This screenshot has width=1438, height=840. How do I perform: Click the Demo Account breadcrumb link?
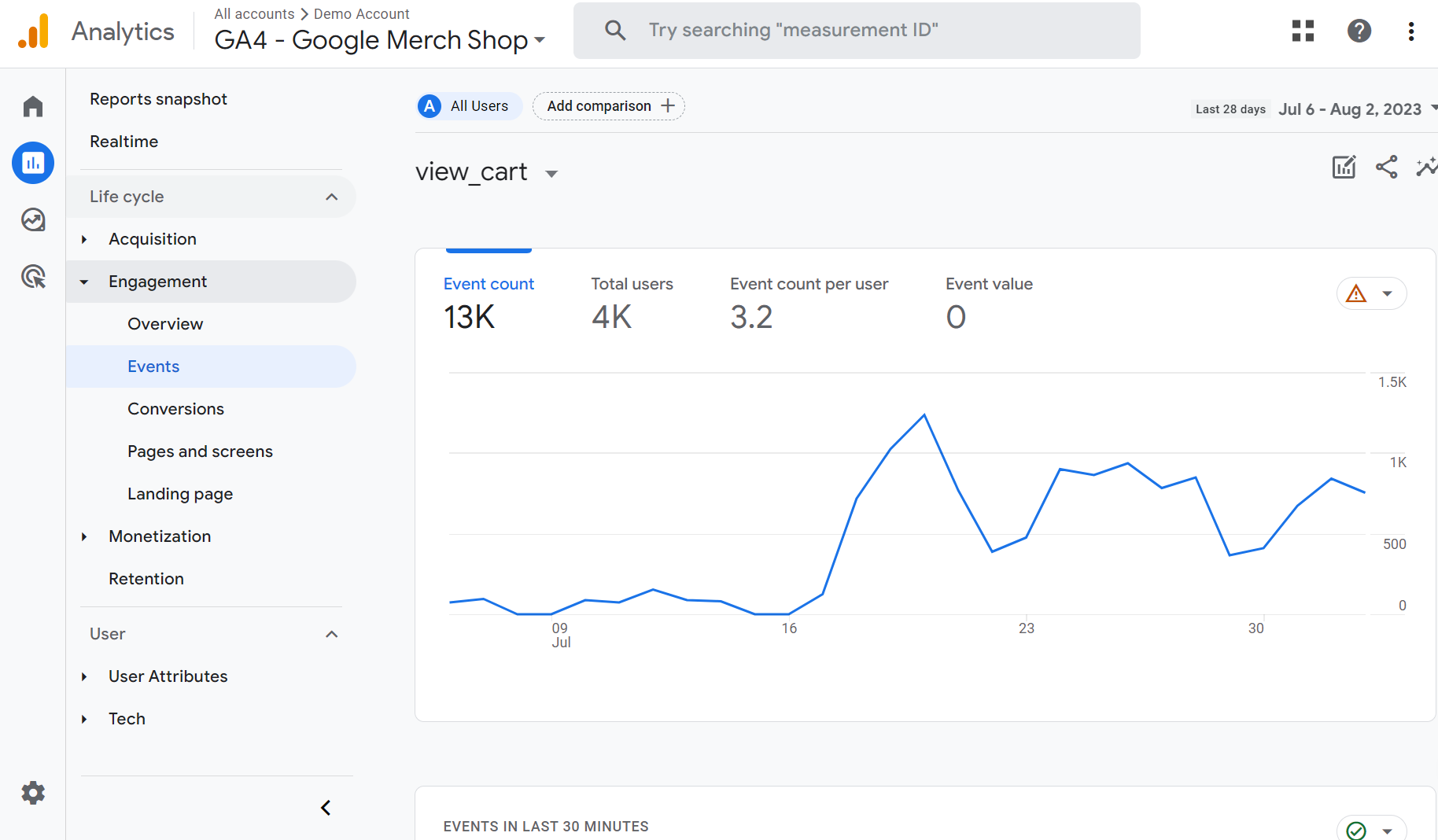362,13
